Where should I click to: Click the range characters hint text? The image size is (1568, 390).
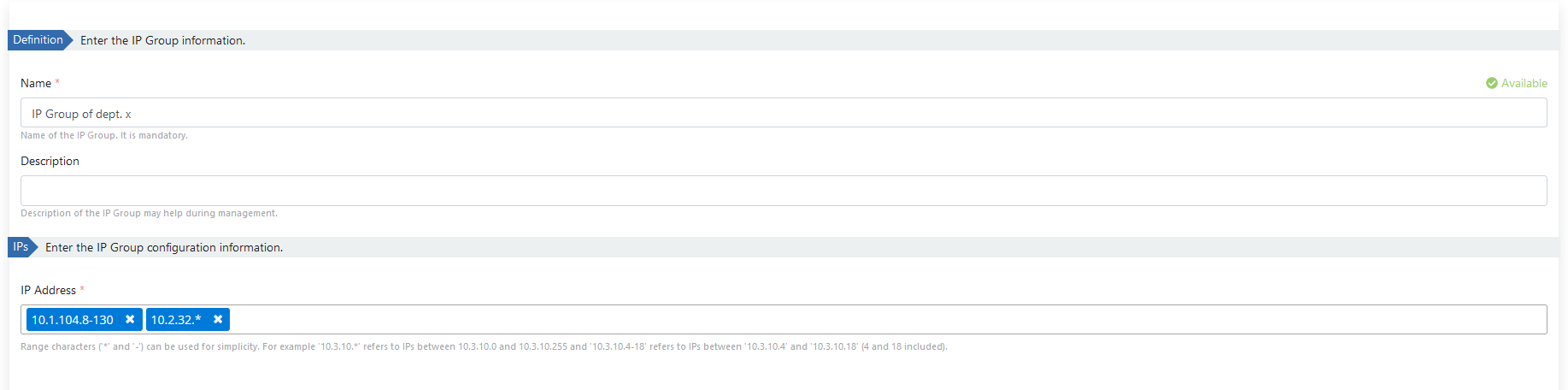tap(484, 347)
